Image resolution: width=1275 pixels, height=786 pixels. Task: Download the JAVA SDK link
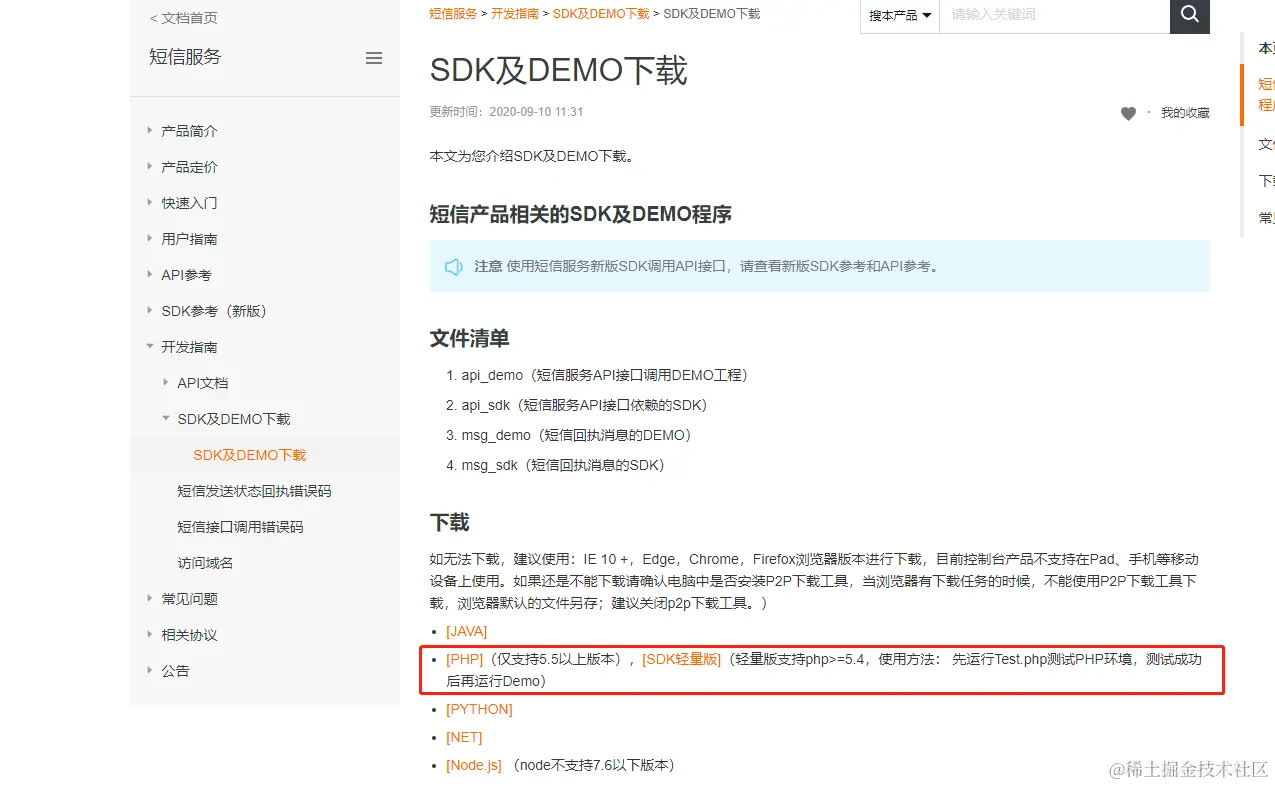pyautogui.click(x=466, y=630)
